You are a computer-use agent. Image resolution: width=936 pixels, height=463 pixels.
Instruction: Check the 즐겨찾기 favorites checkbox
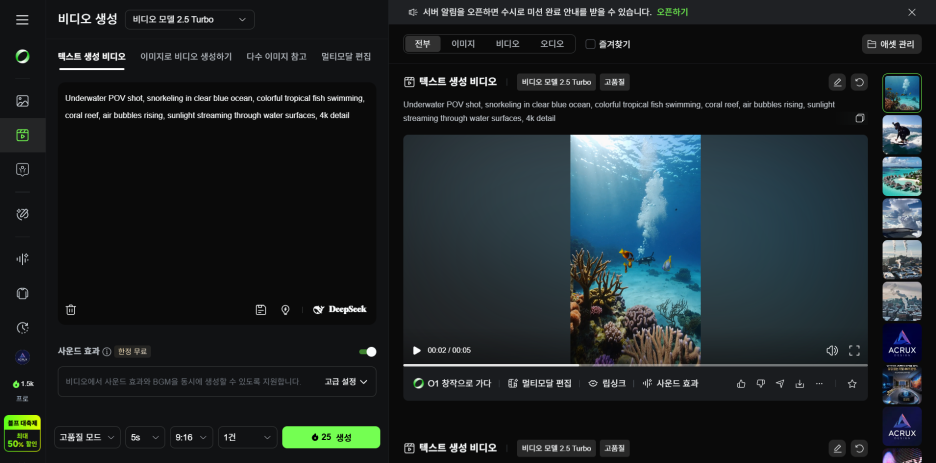click(590, 44)
